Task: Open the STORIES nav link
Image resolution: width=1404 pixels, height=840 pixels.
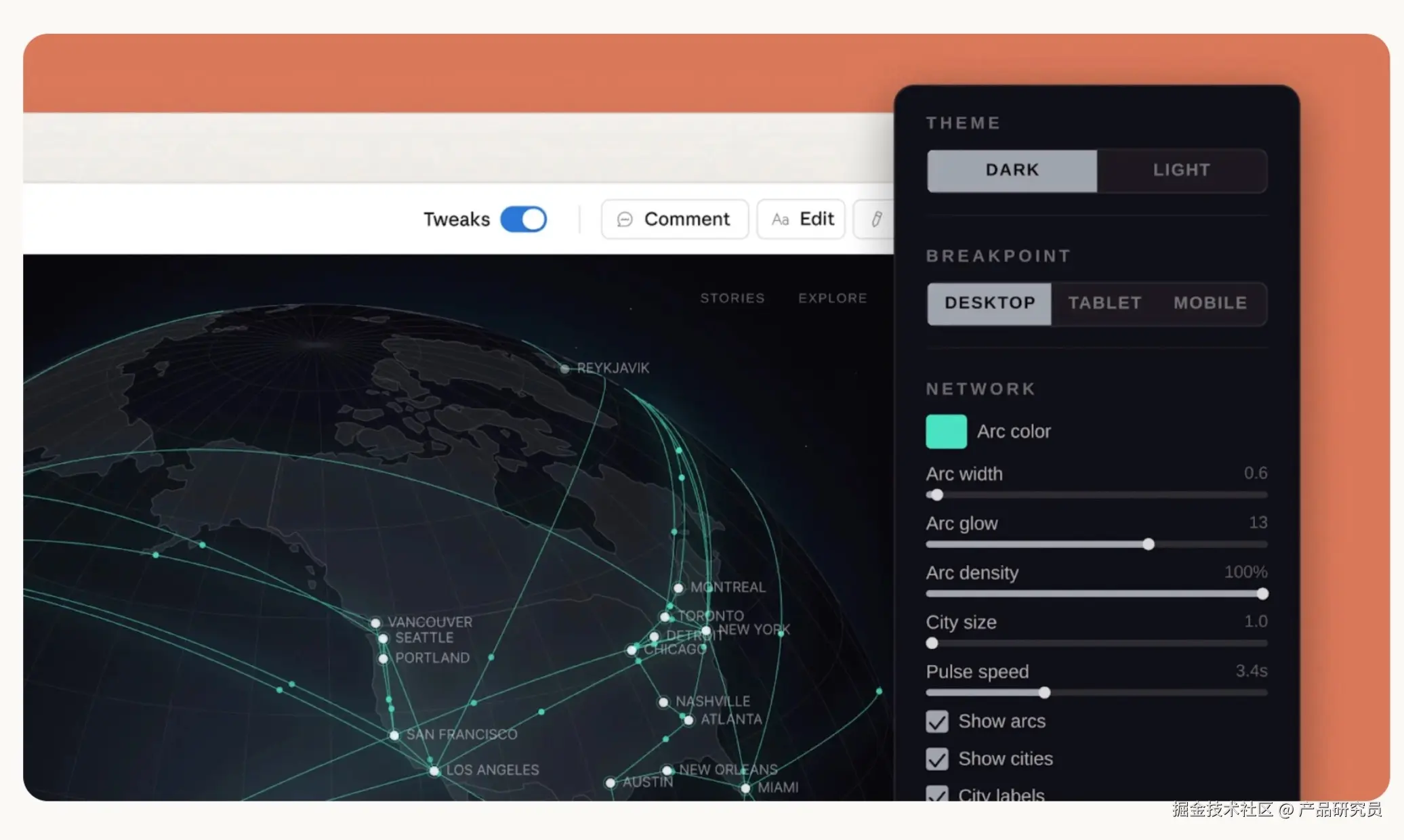Action: 732,298
